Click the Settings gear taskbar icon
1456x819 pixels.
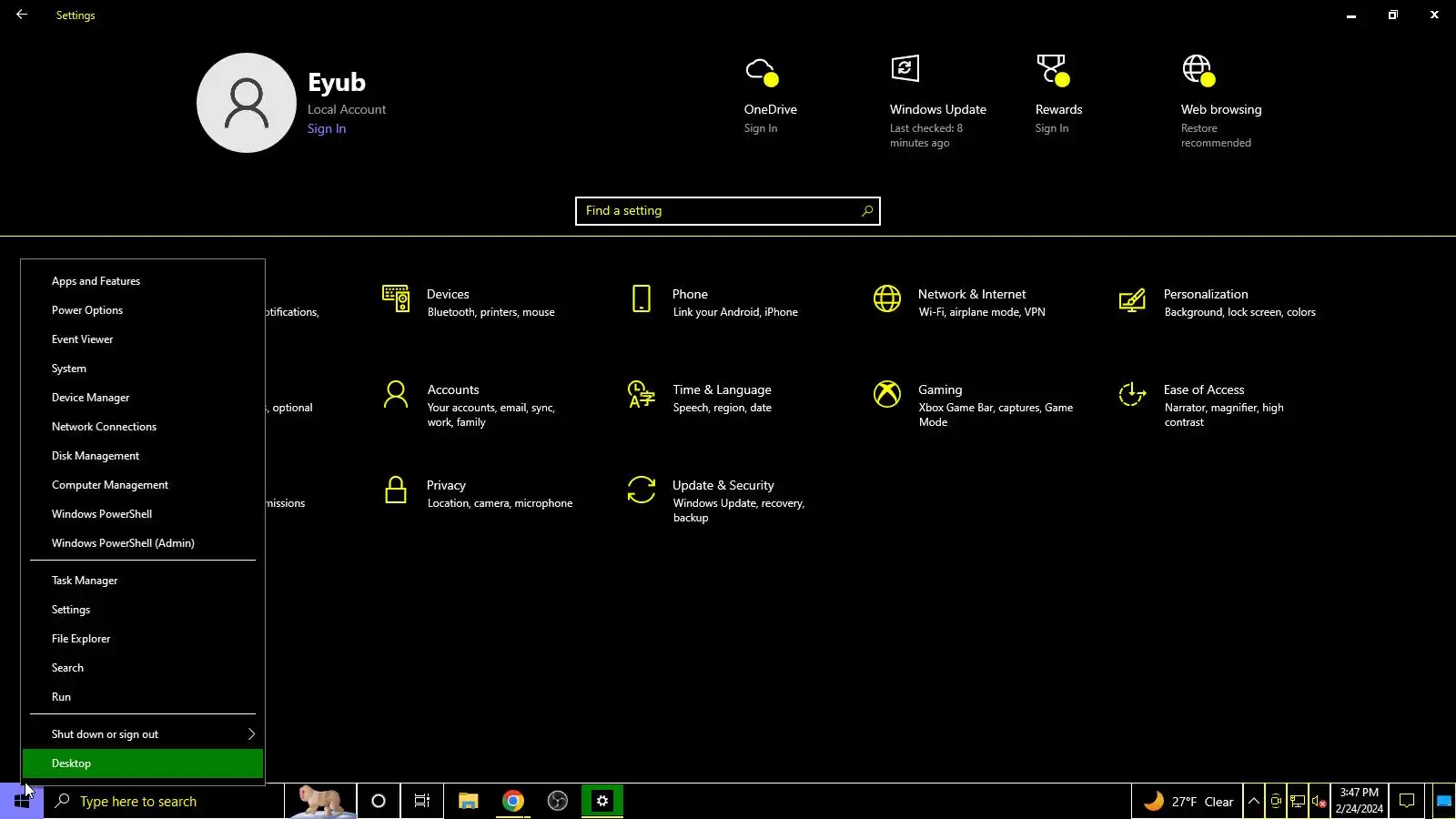602,801
